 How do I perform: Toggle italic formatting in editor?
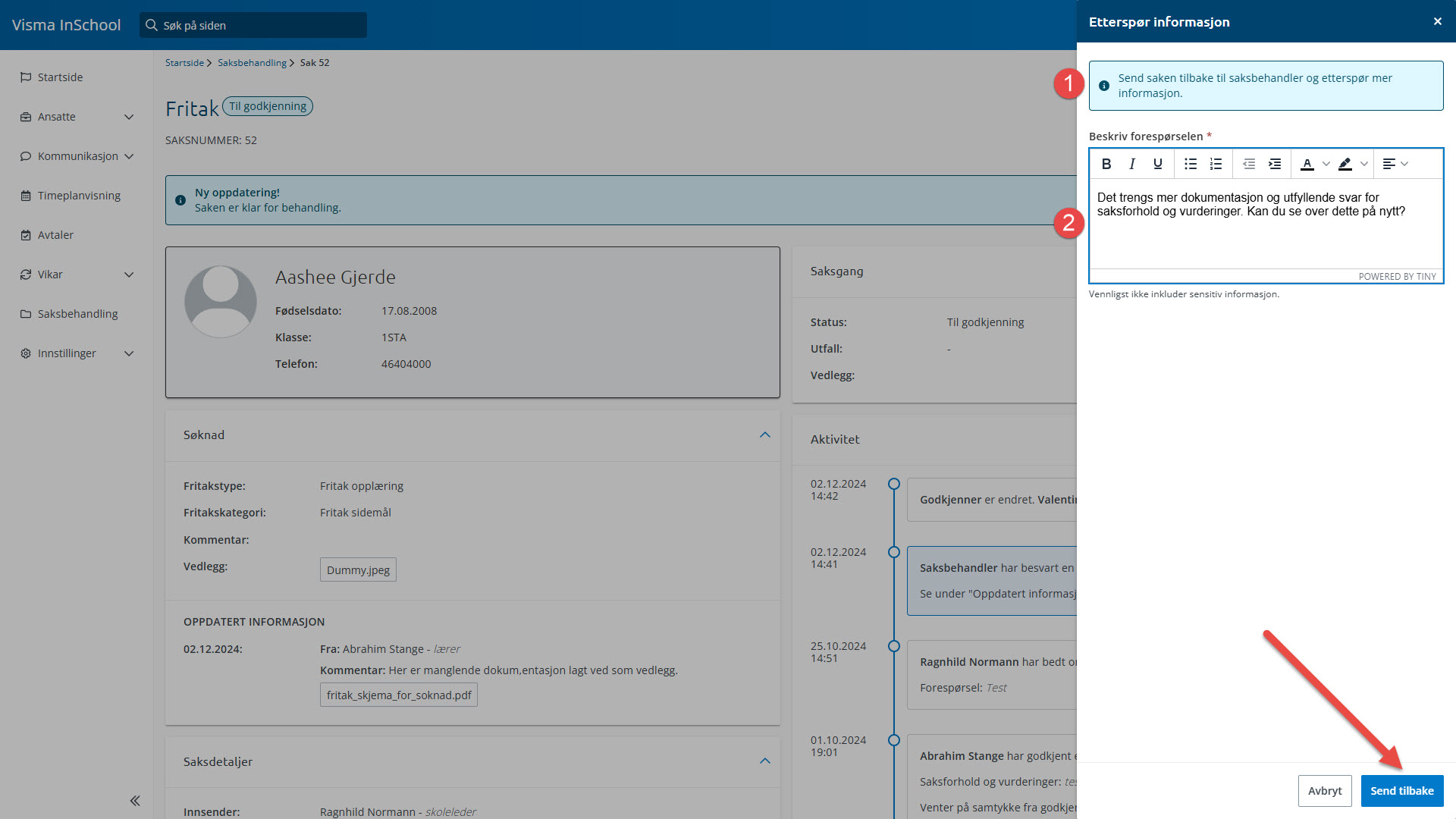click(1132, 164)
